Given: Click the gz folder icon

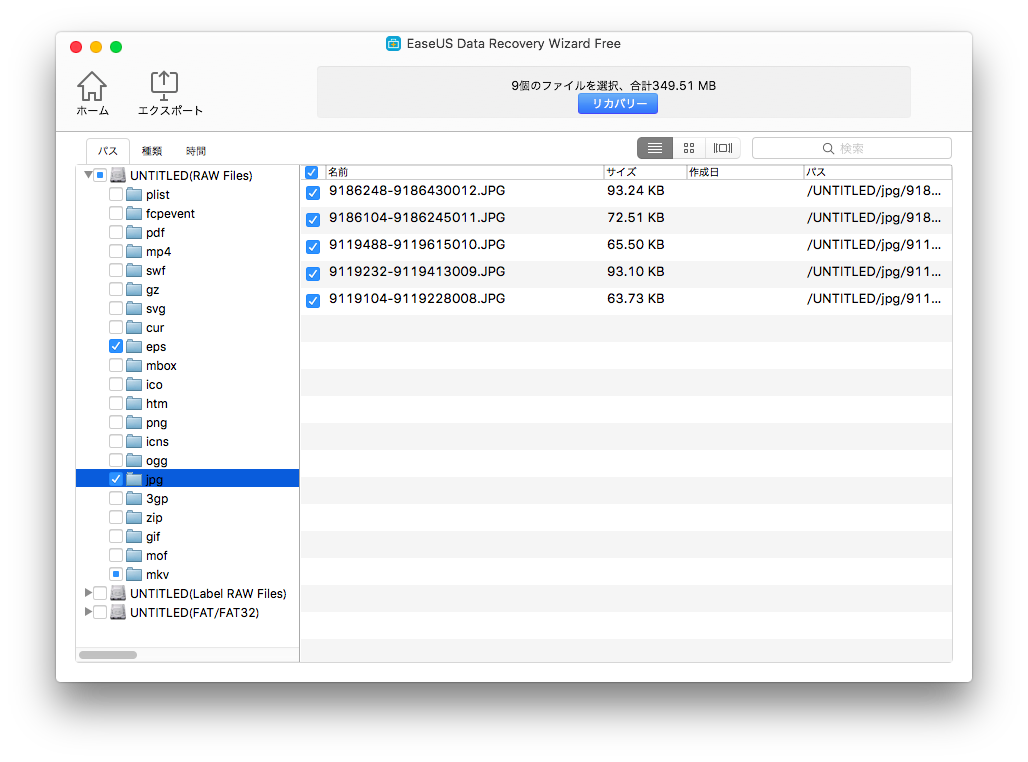Looking at the screenshot, I should pyautogui.click(x=134, y=290).
